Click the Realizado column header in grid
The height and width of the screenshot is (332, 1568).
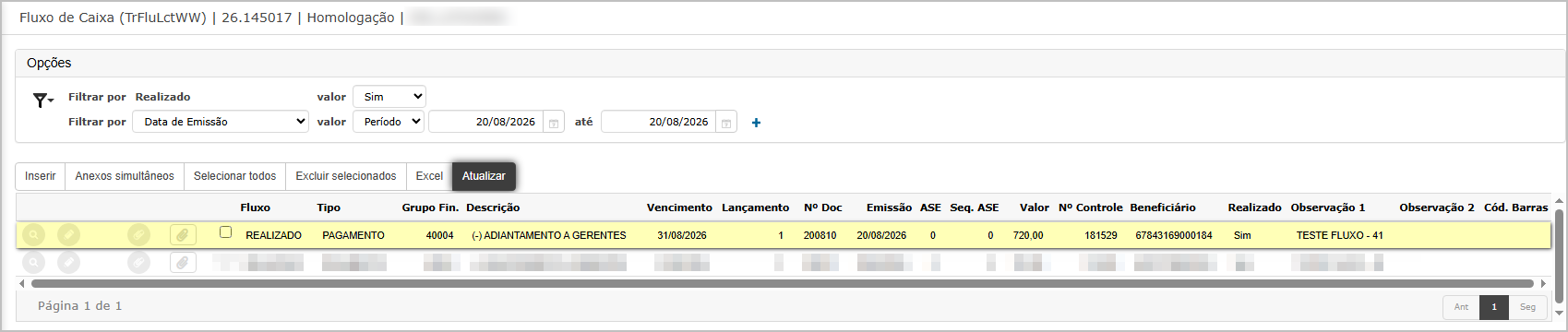1254,207
